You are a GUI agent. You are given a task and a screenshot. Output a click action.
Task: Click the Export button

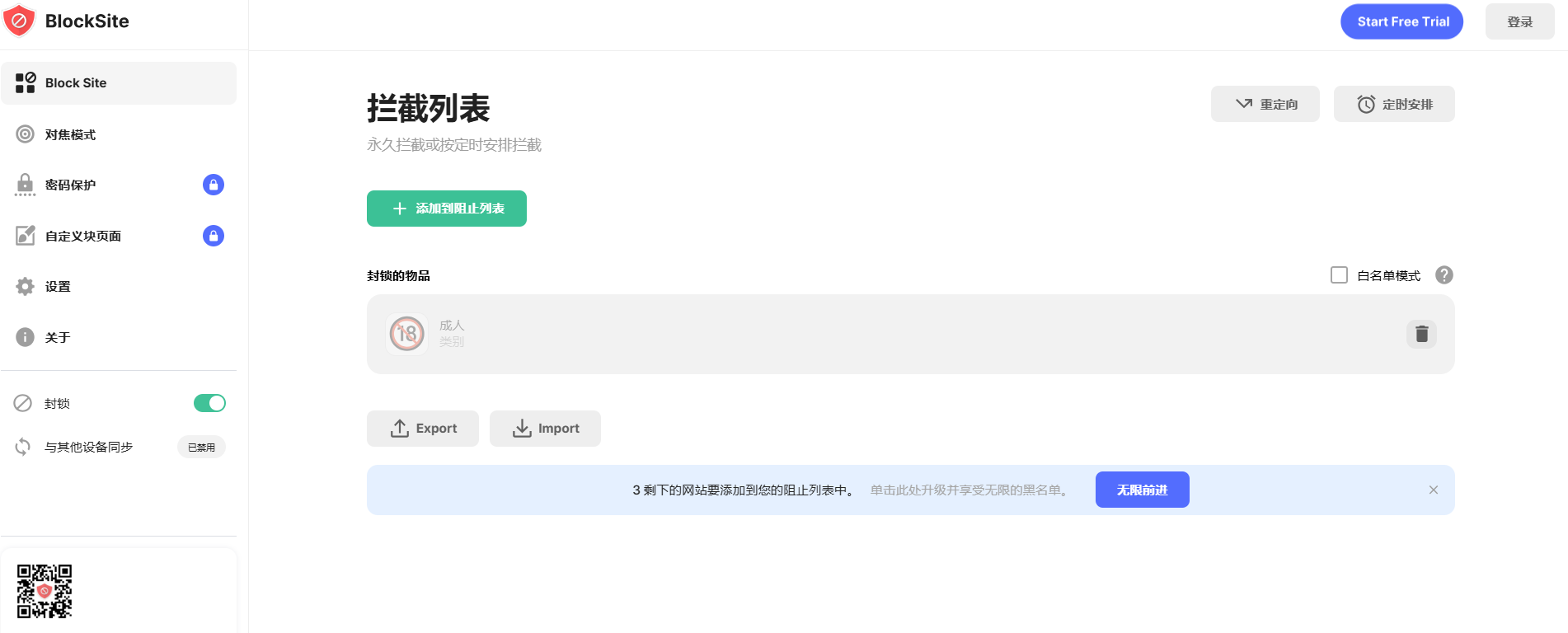click(423, 429)
